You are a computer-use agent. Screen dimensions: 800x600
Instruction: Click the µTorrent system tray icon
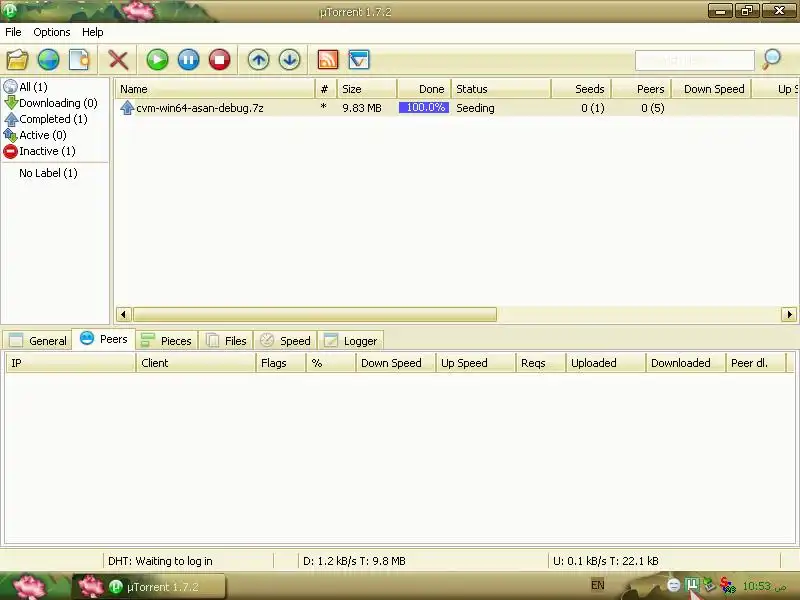[x=691, y=584]
